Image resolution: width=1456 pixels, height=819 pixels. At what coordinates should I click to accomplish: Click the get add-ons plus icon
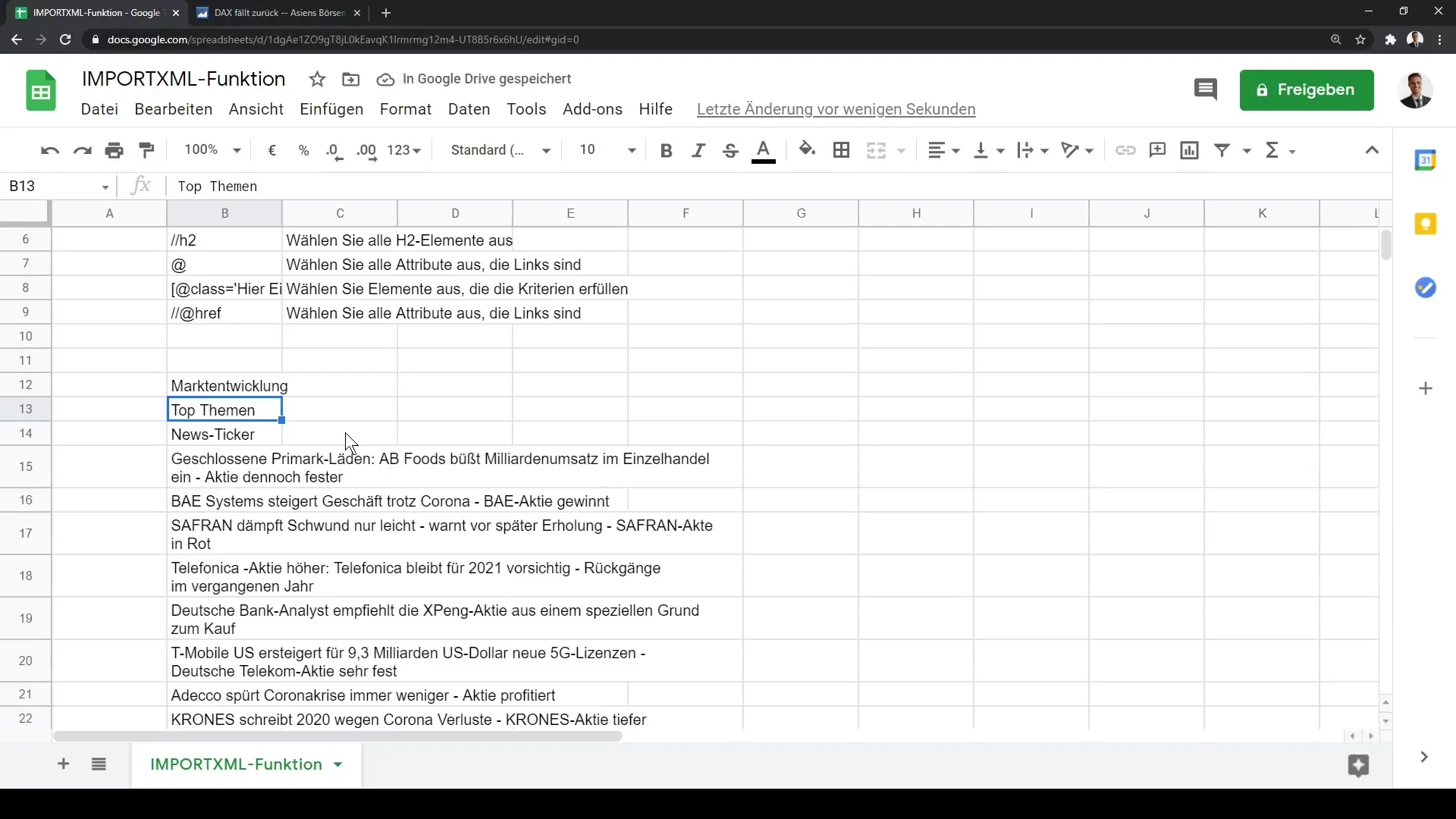[x=1426, y=388]
